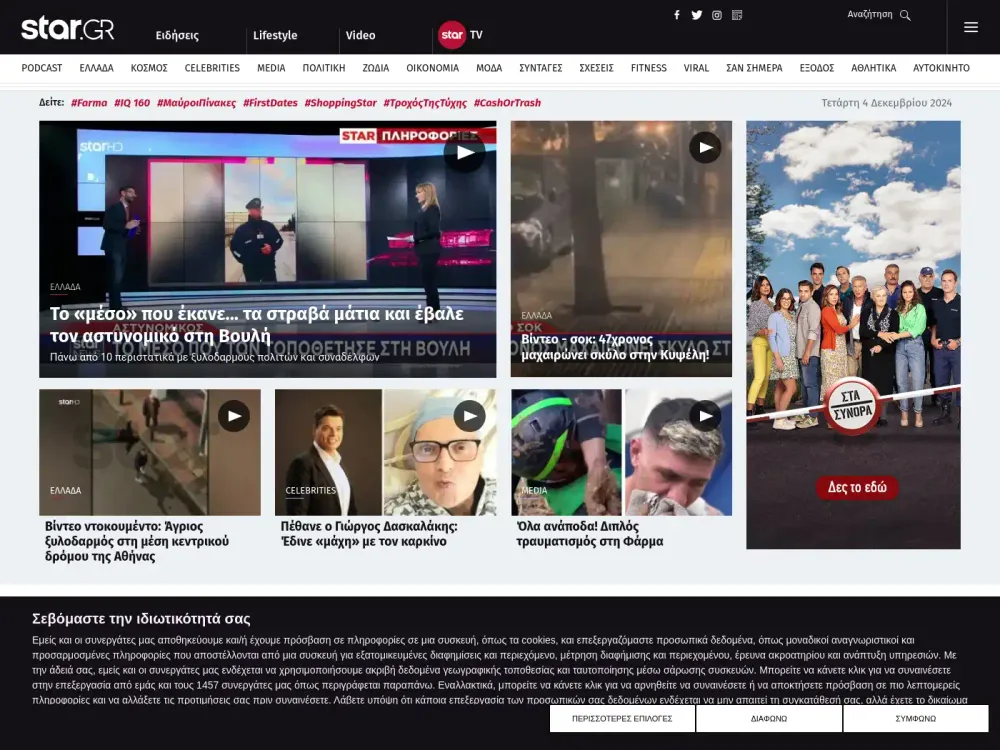The width and height of the screenshot is (1000, 750).
Task: Open Γιώργος Δασκαλάκης article thumbnail
Action: click(x=385, y=452)
